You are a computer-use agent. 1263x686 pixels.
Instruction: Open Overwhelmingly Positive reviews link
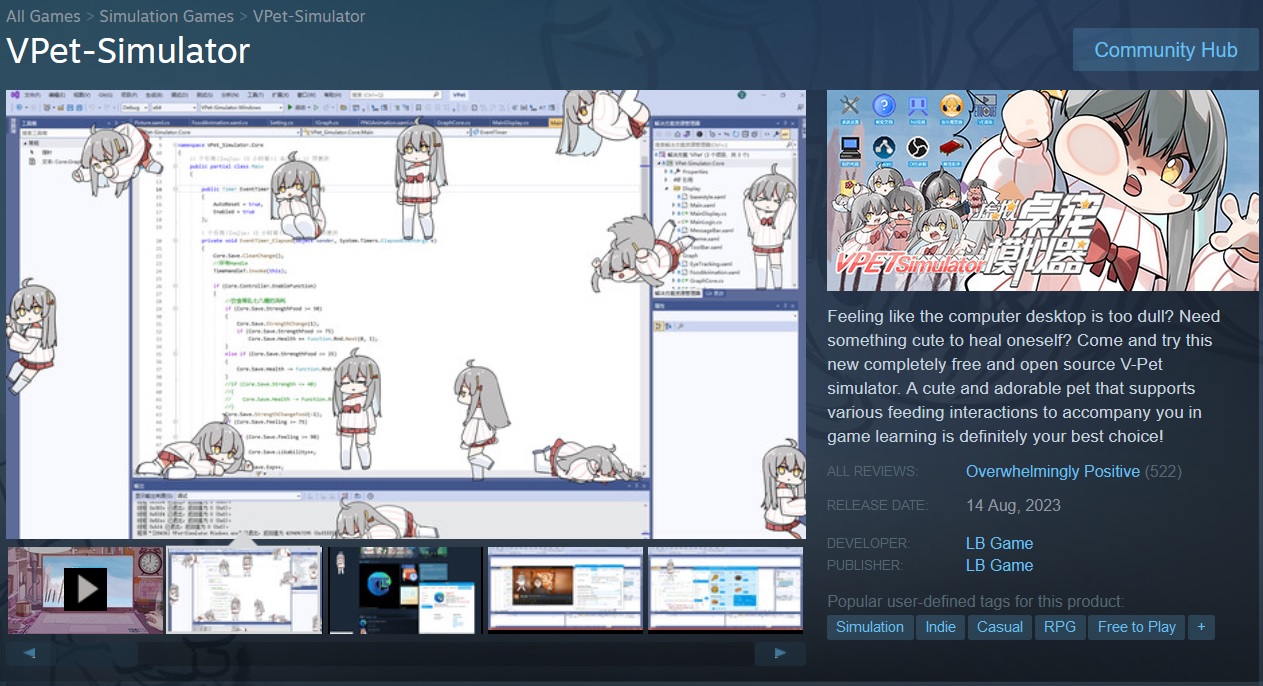click(1053, 471)
